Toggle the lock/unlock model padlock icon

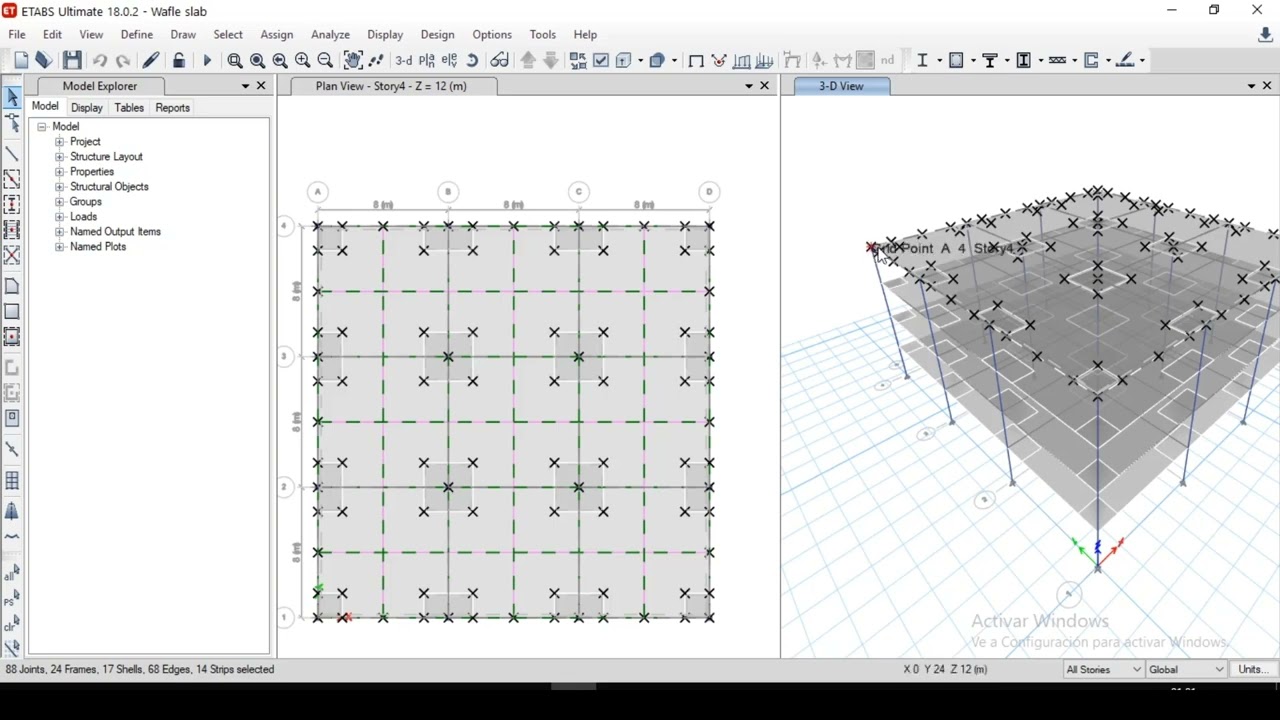tap(179, 60)
